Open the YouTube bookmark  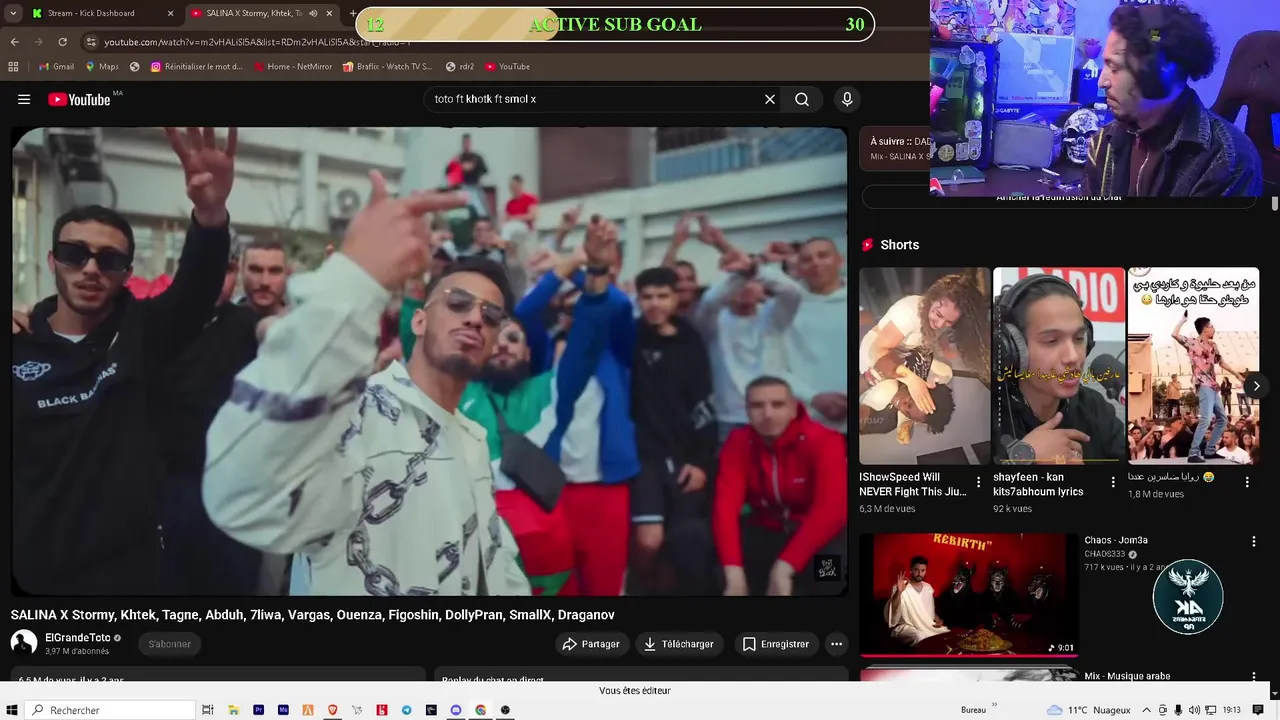pyautogui.click(x=508, y=67)
